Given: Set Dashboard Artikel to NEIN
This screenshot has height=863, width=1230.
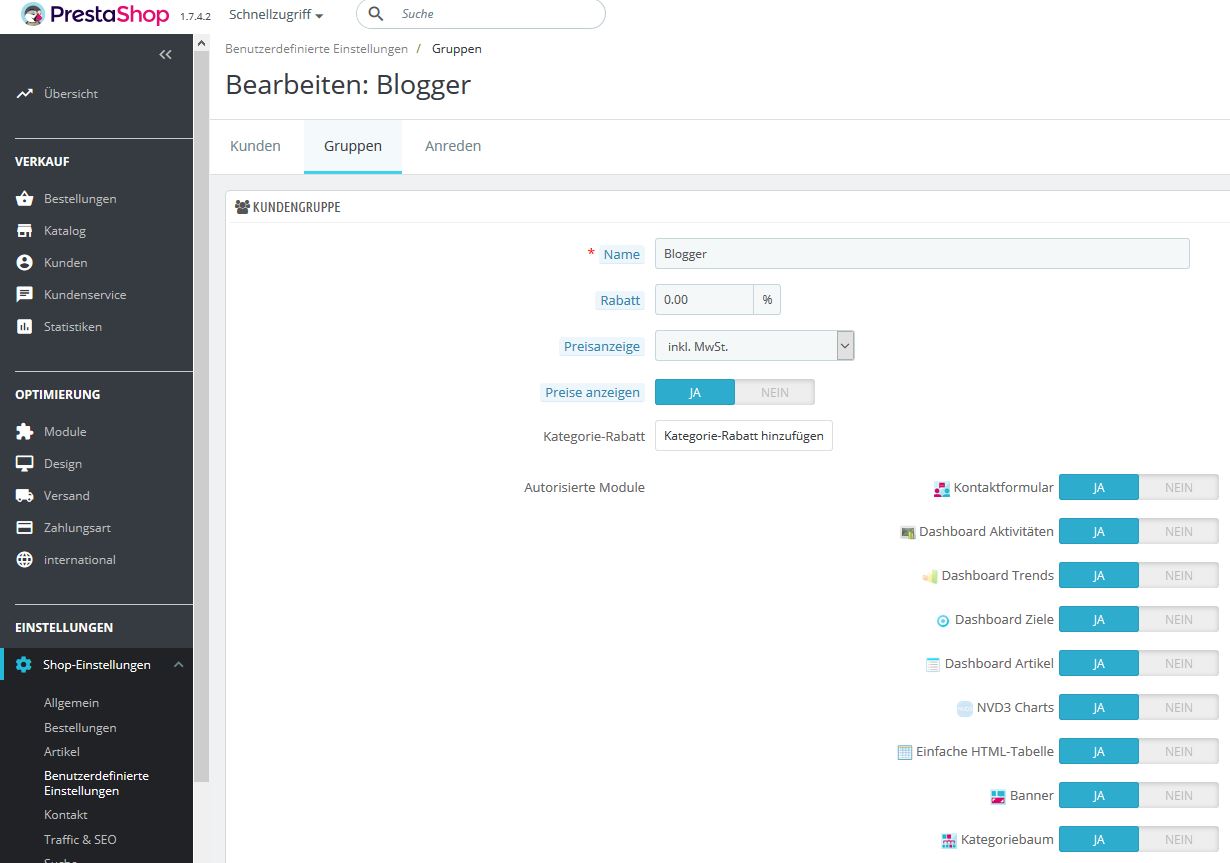Looking at the screenshot, I should [1179, 663].
